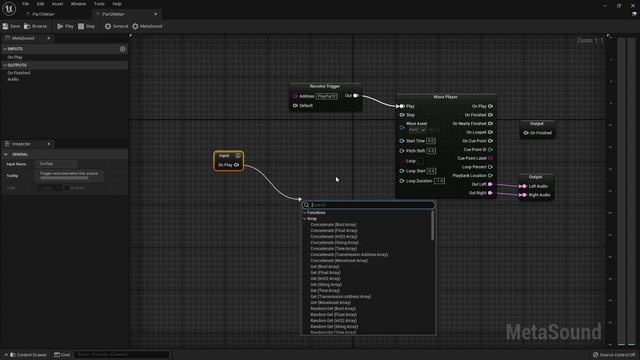Screen dimensions: 640x360
Task: Switch to the first Part1Meter asset tab
Action: click(x=43, y=14)
